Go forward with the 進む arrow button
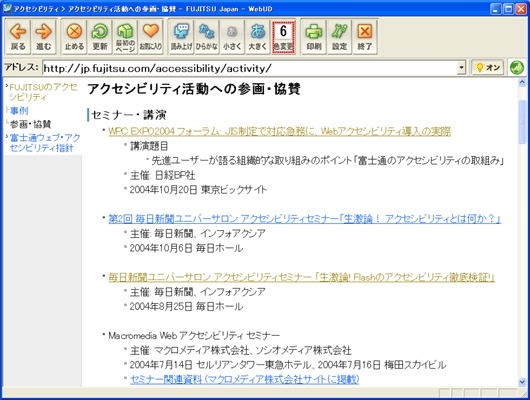Viewport: 530px width, 400px height. pos(44,37)
